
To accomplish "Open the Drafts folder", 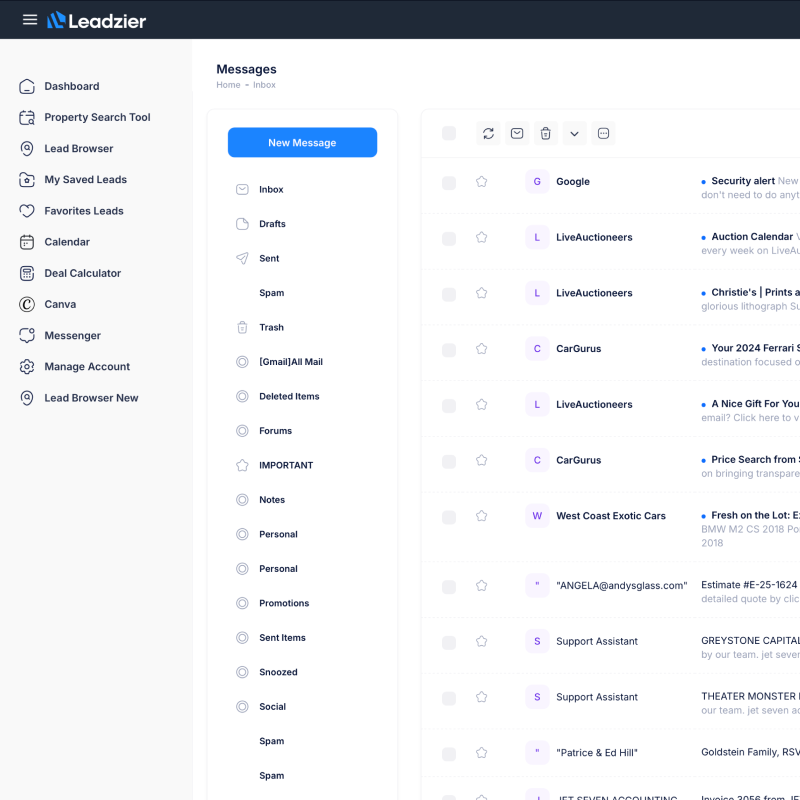I will point(272,224).
